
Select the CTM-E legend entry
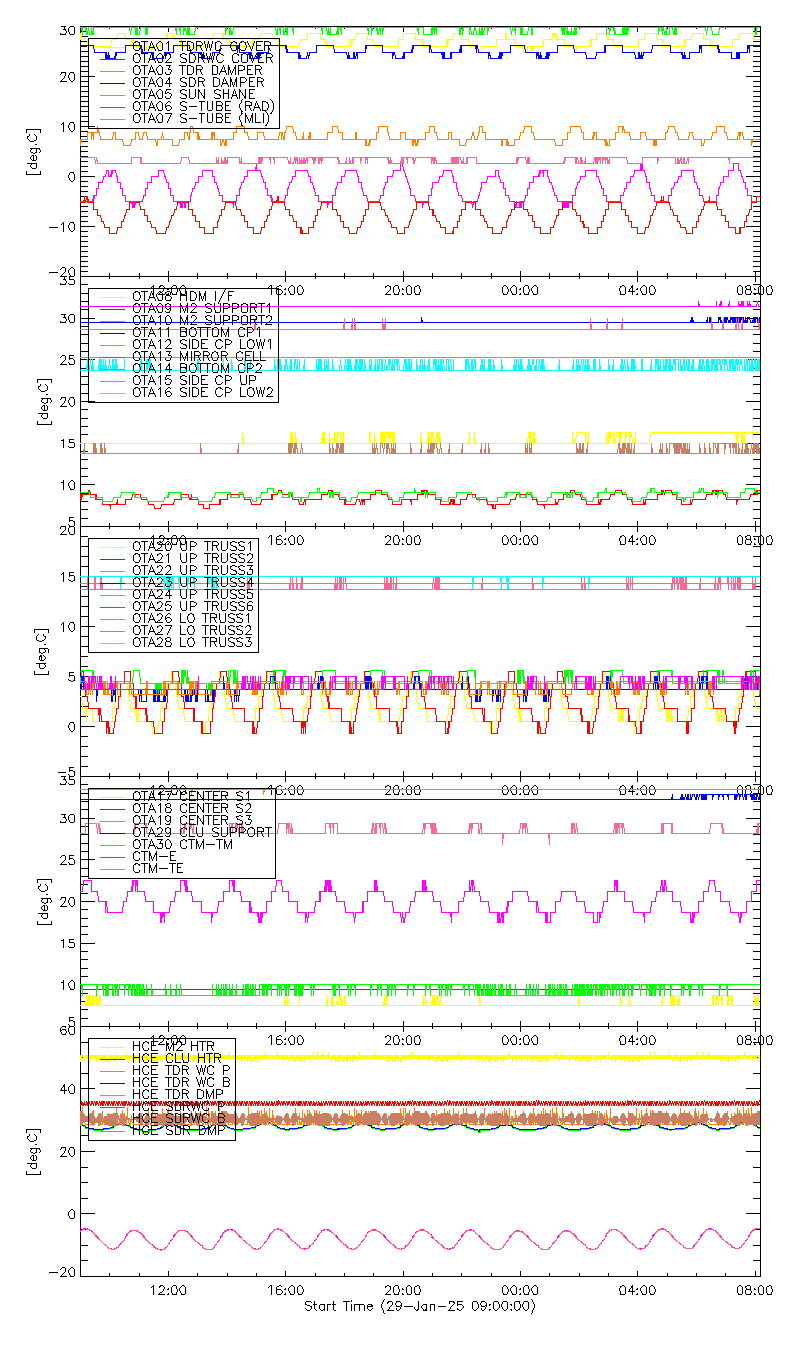click(154, 856)
